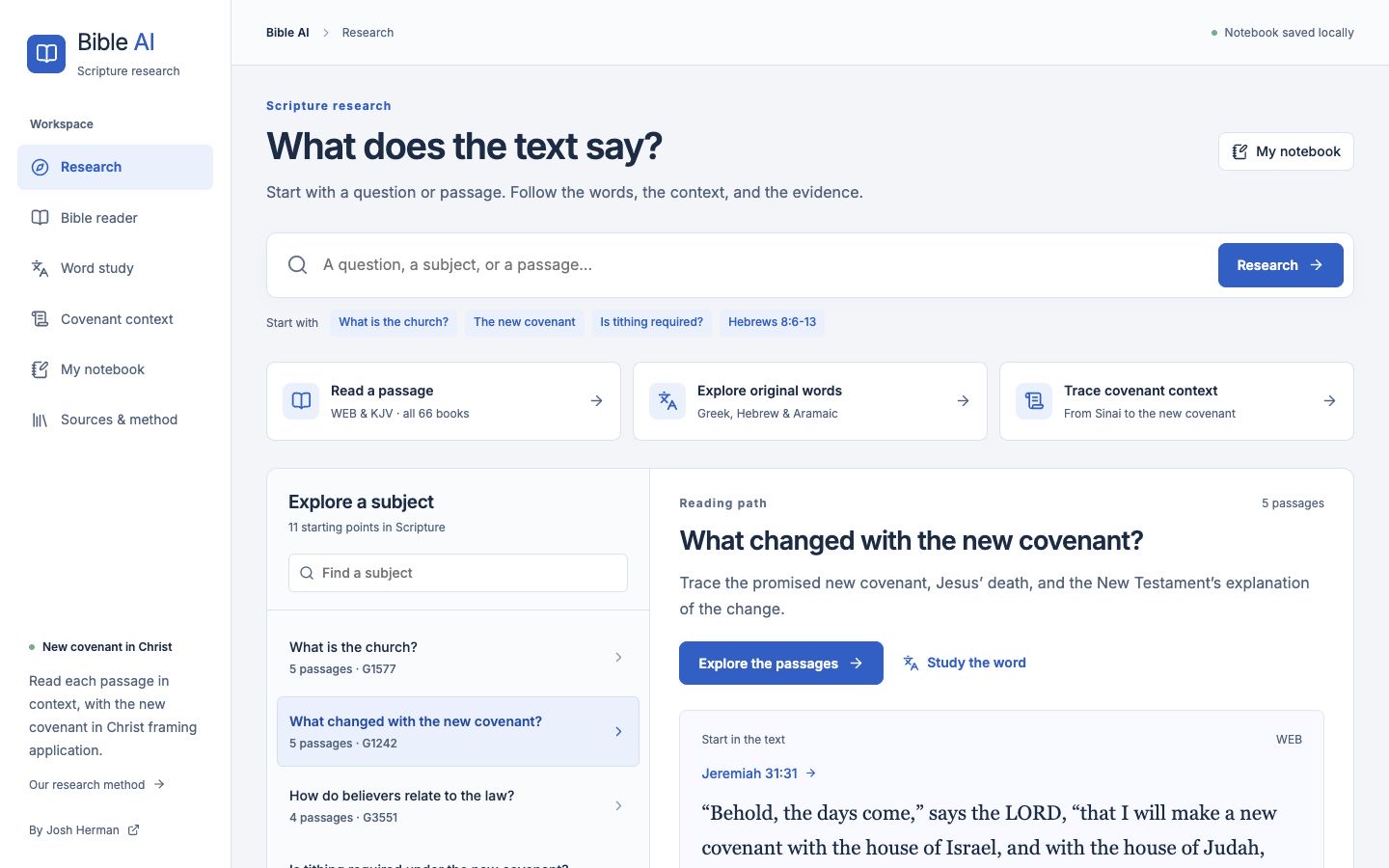The image size is (1389, 868).
Task: Click the 'New covenant in Christ' label
Action: click(107, 647)
